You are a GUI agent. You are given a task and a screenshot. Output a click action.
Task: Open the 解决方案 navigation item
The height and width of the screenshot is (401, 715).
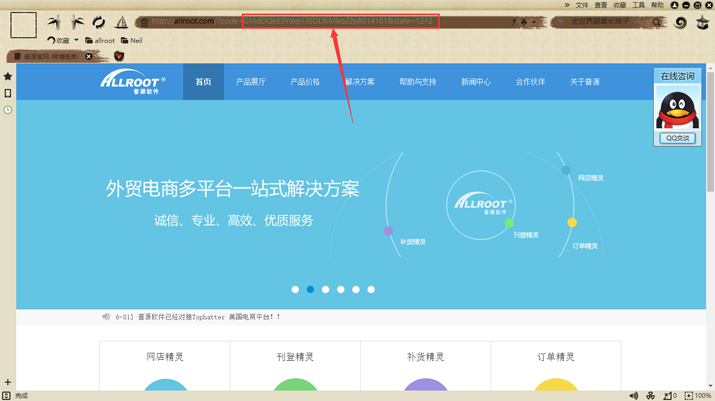(360, 82)
